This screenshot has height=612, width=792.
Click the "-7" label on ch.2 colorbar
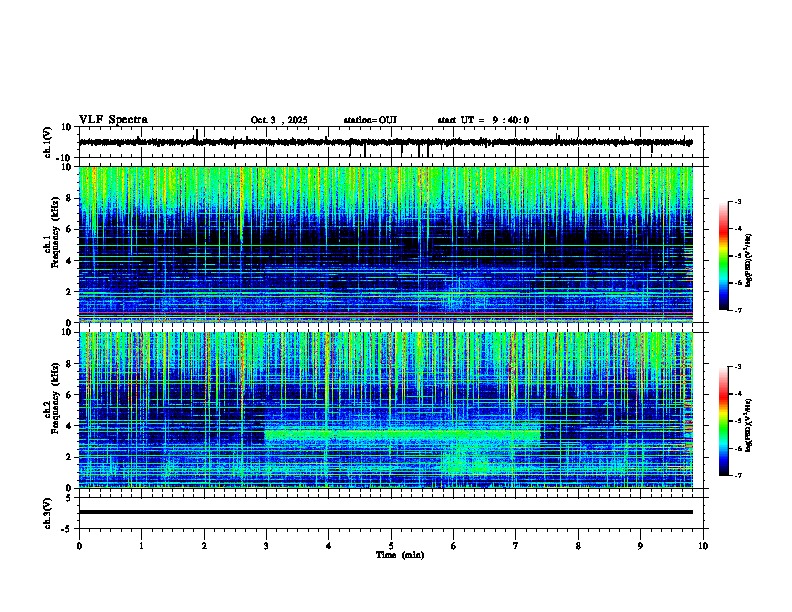pyautogui.click(x=737, y=475)
